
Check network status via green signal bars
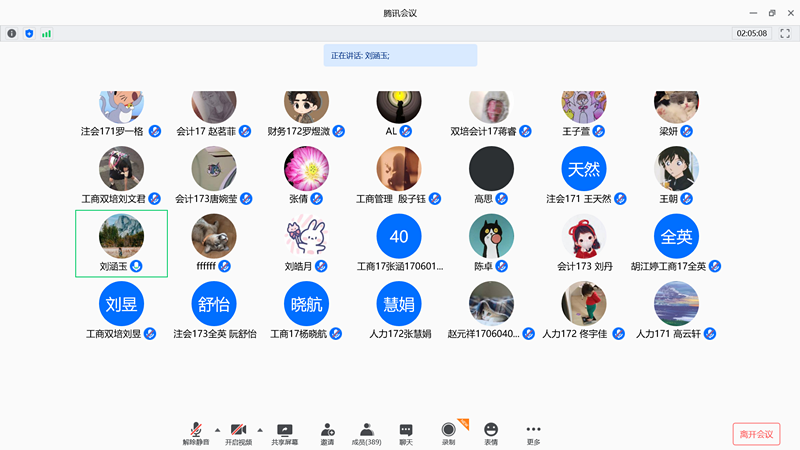[46, 33]
